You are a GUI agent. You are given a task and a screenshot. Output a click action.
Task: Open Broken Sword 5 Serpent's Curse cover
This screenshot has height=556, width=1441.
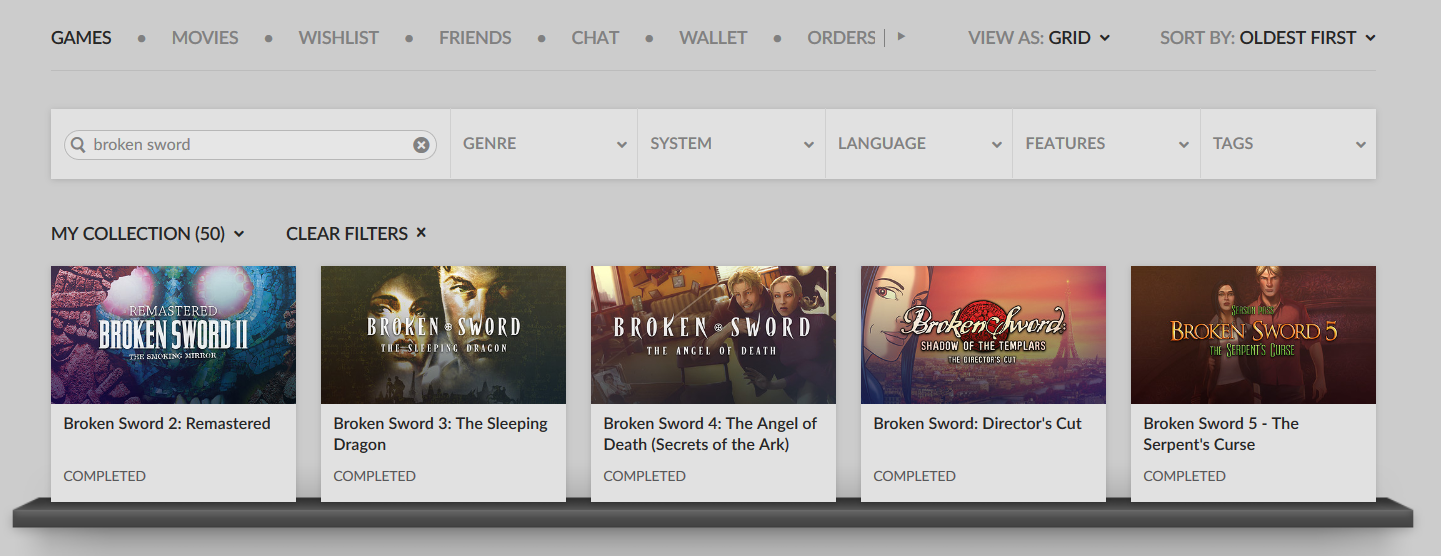(1253, 335)
